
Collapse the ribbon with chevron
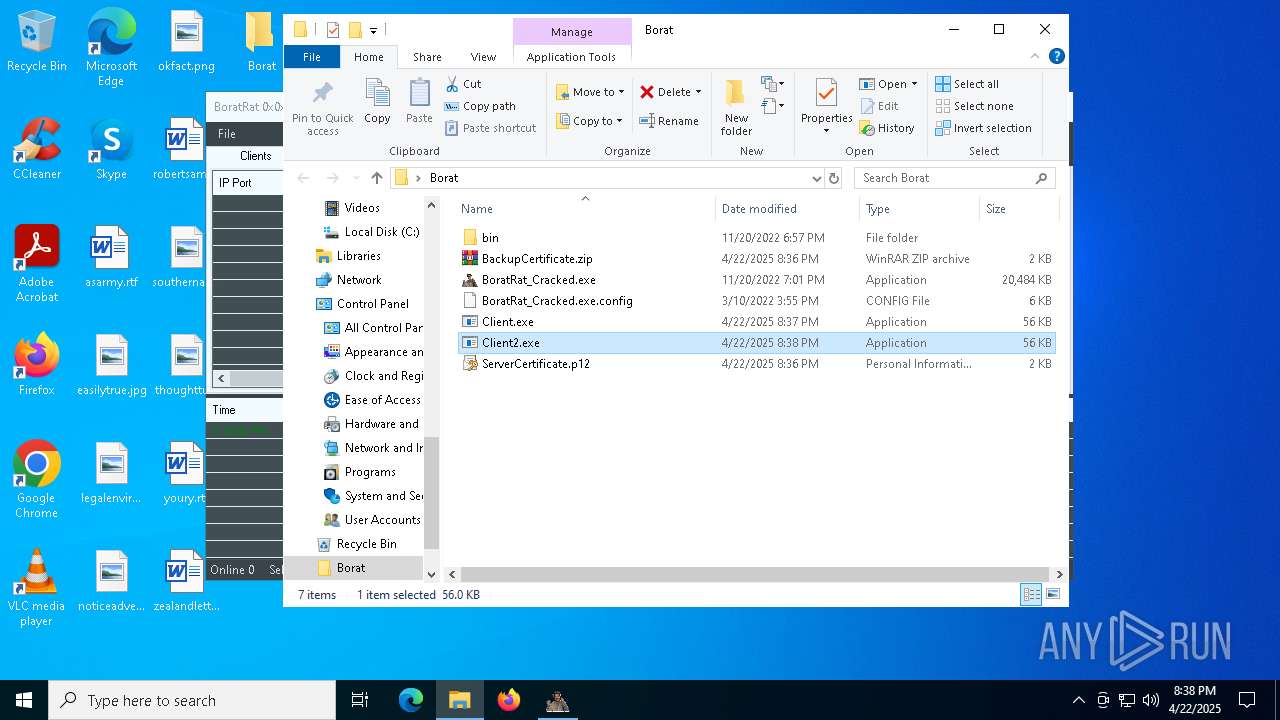1035,57
